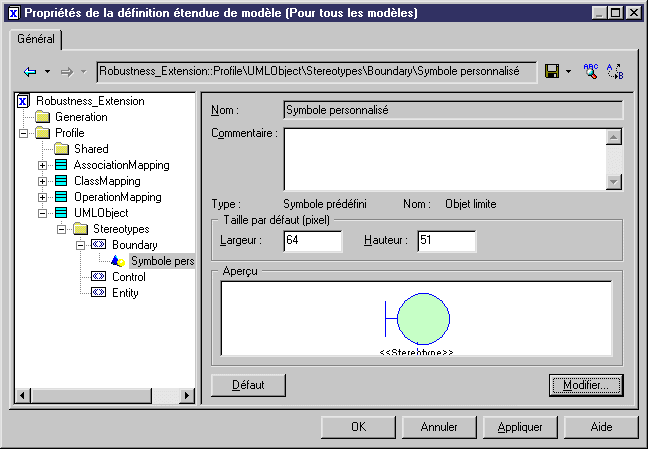This screenshot has width=648, height=449.
Task: Click the Stereotypes folder icon
Action: [x=80, y=229]
